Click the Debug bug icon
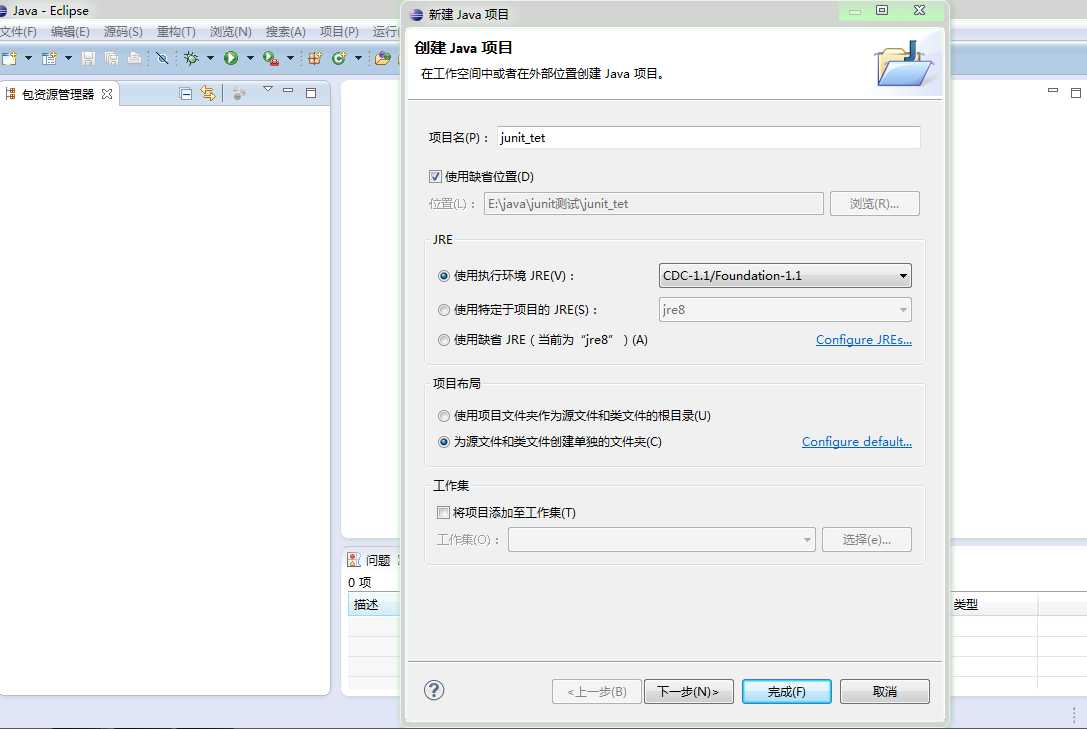 [191, 58]
